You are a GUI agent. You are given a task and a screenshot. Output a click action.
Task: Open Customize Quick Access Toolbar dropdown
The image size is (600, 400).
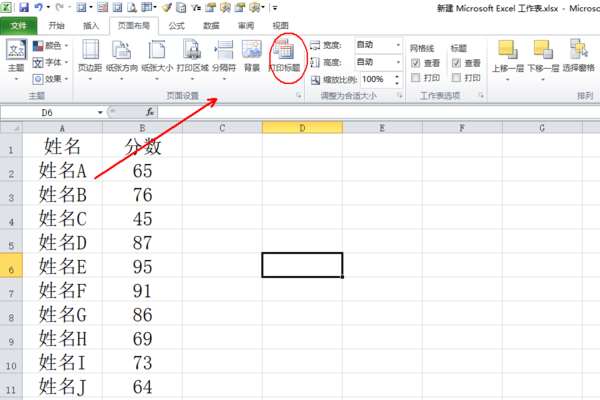tap(275, 7)
